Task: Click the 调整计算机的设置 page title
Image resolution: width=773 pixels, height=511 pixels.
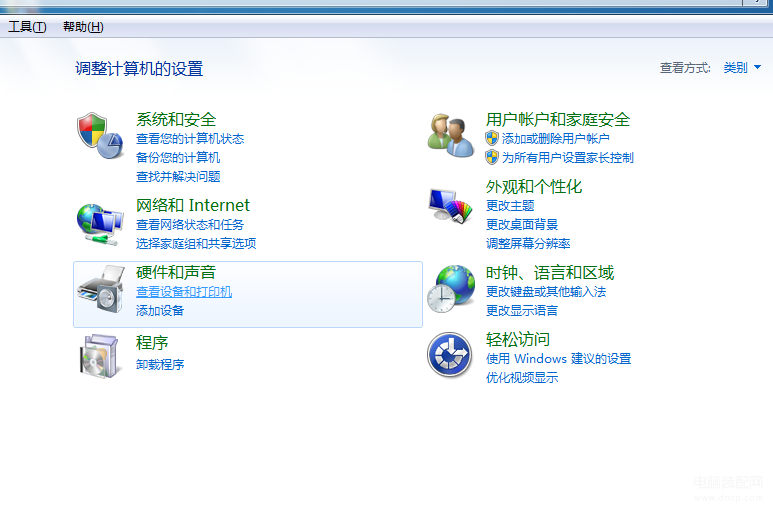Action: [x=139, y=68]
